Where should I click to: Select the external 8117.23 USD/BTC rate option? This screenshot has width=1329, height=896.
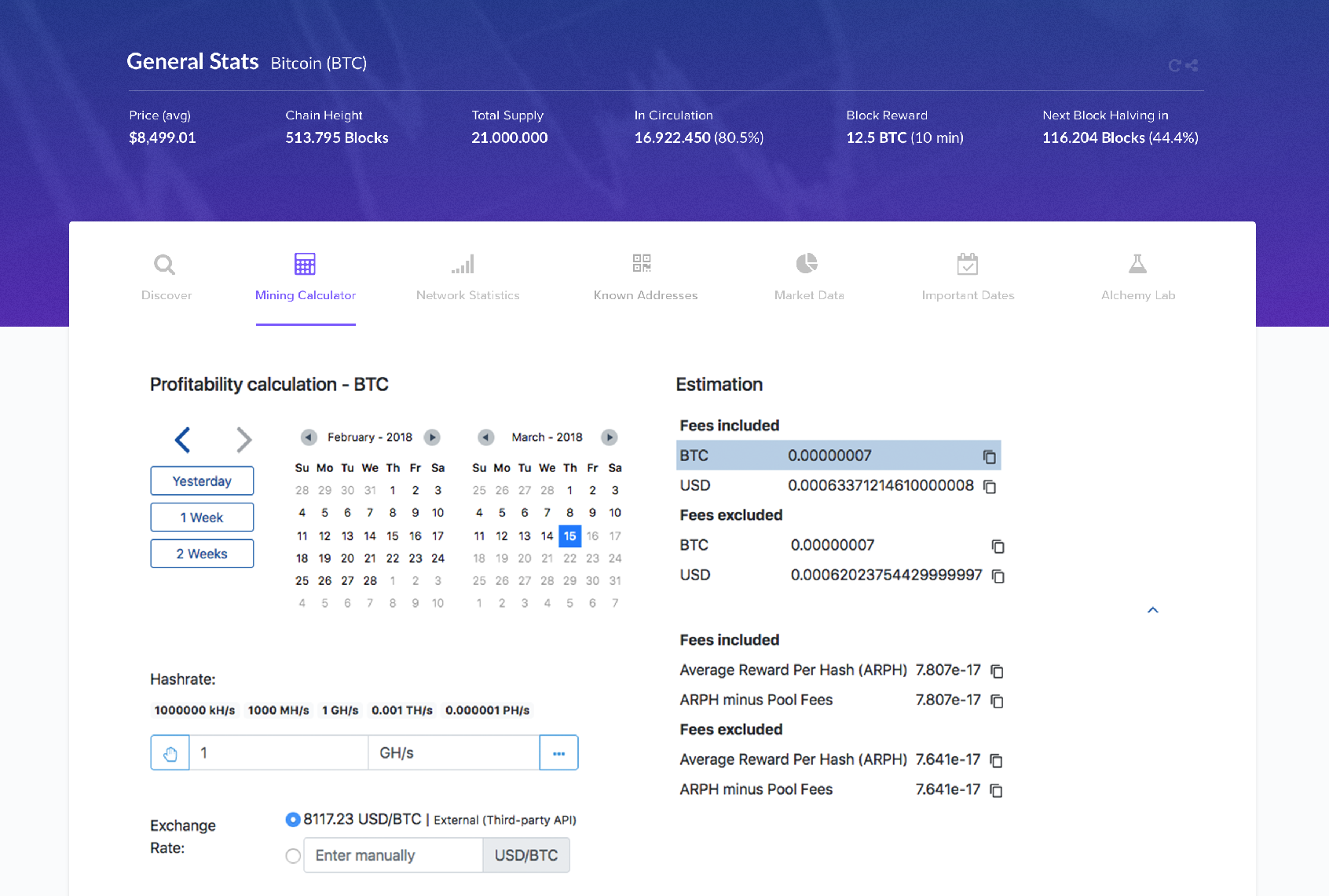click(293, 820)
